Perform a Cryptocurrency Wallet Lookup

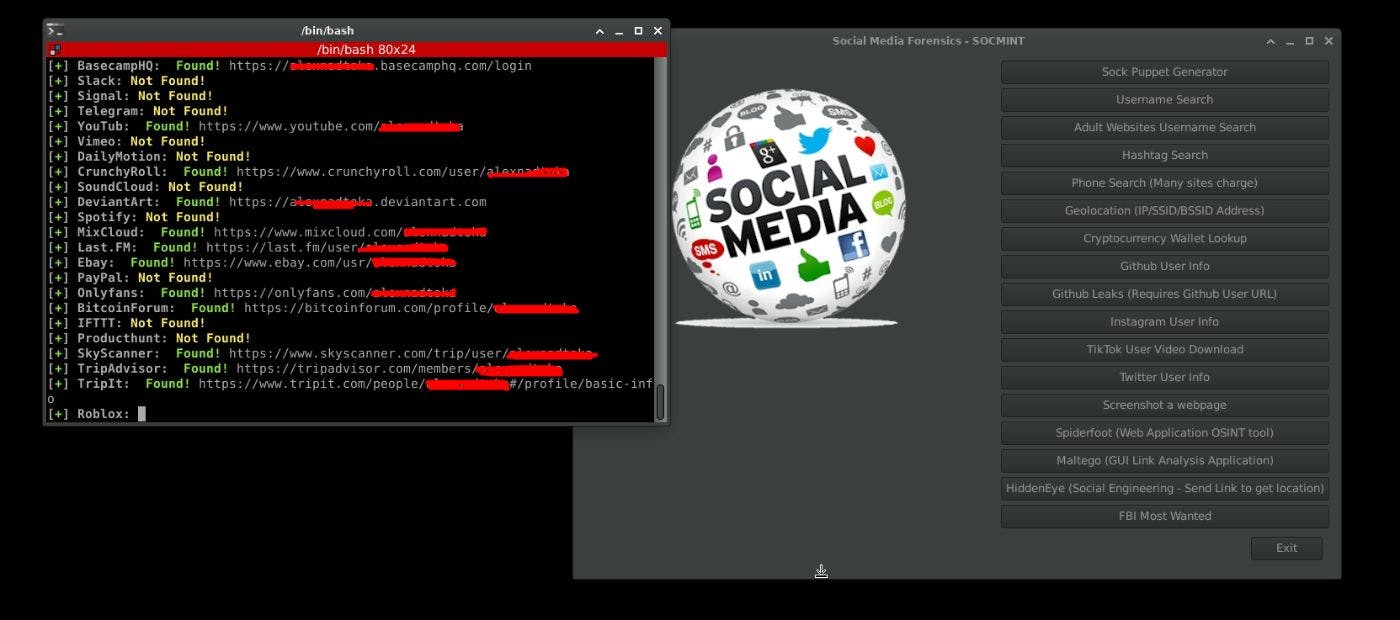(x=1163, y=238)
